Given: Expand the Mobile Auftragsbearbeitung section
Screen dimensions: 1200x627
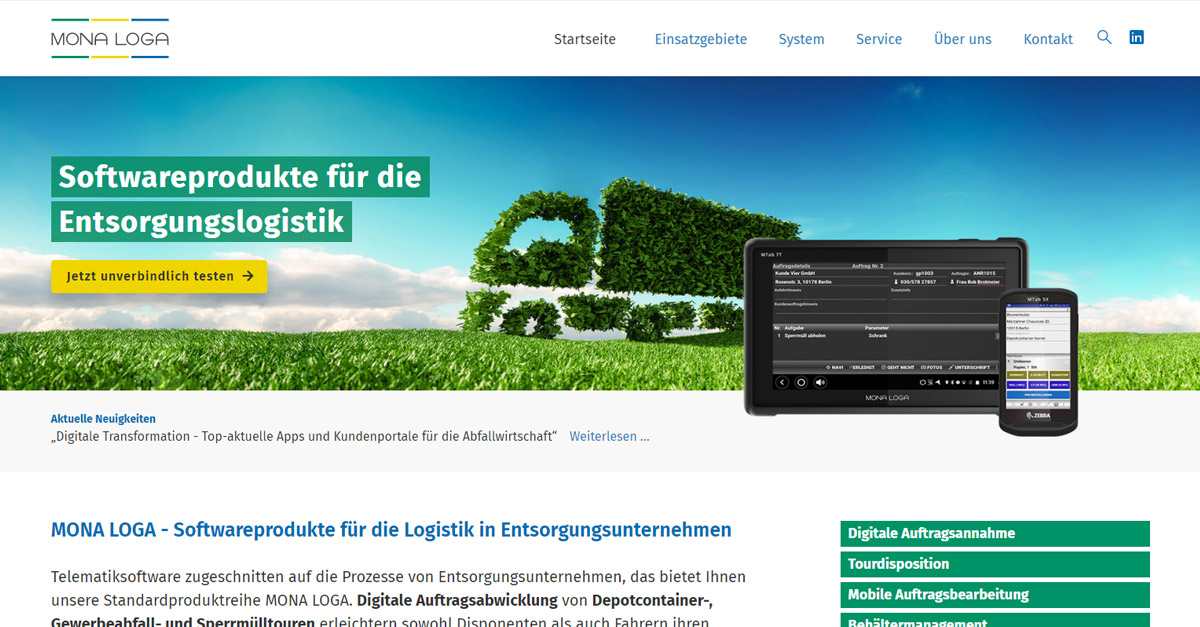Looking at the screenshot, I should click(x=994, y=594).
